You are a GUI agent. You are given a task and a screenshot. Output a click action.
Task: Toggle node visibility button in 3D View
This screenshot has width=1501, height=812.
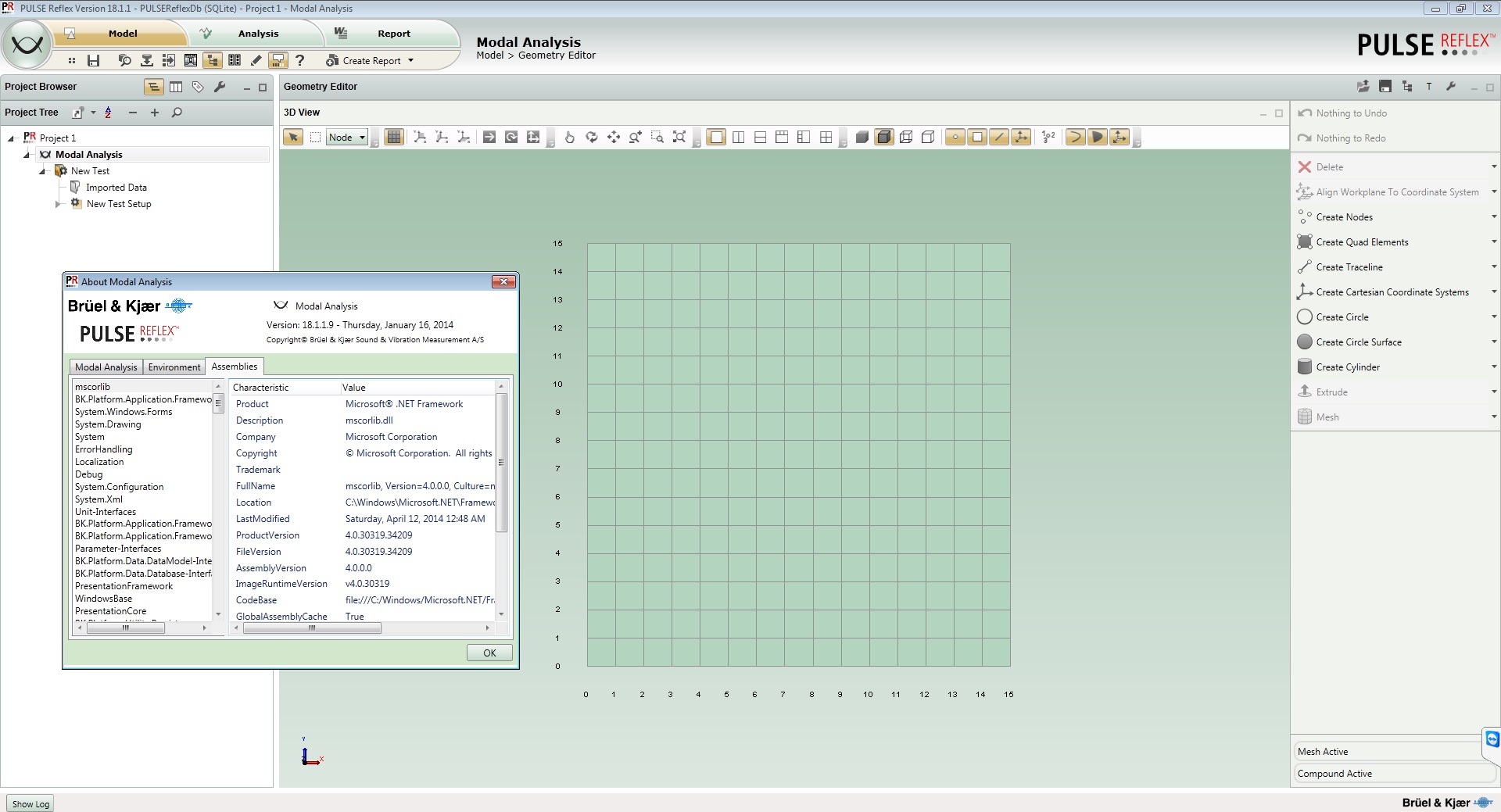955,138
